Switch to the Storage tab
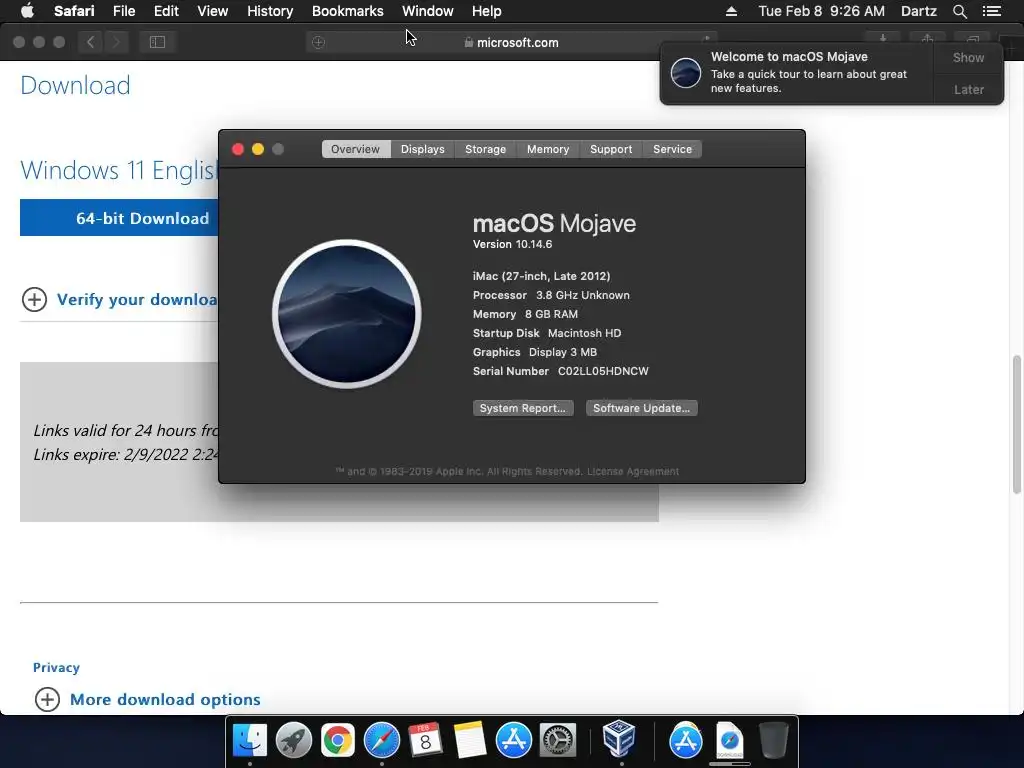 485,149
